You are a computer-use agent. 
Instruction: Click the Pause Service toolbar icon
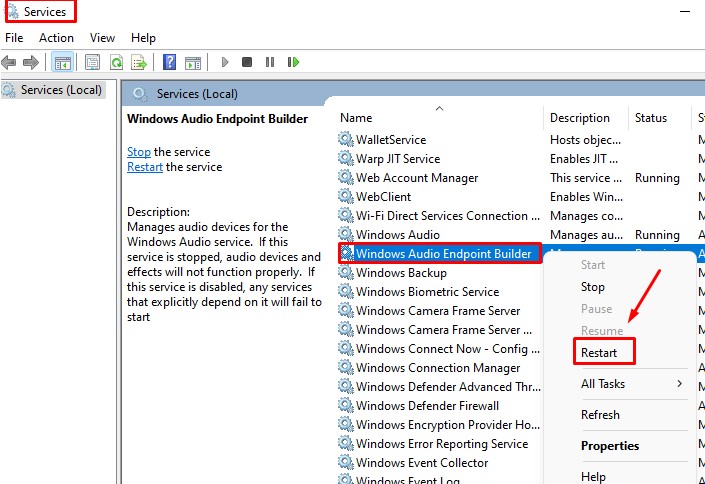[270, 62]
